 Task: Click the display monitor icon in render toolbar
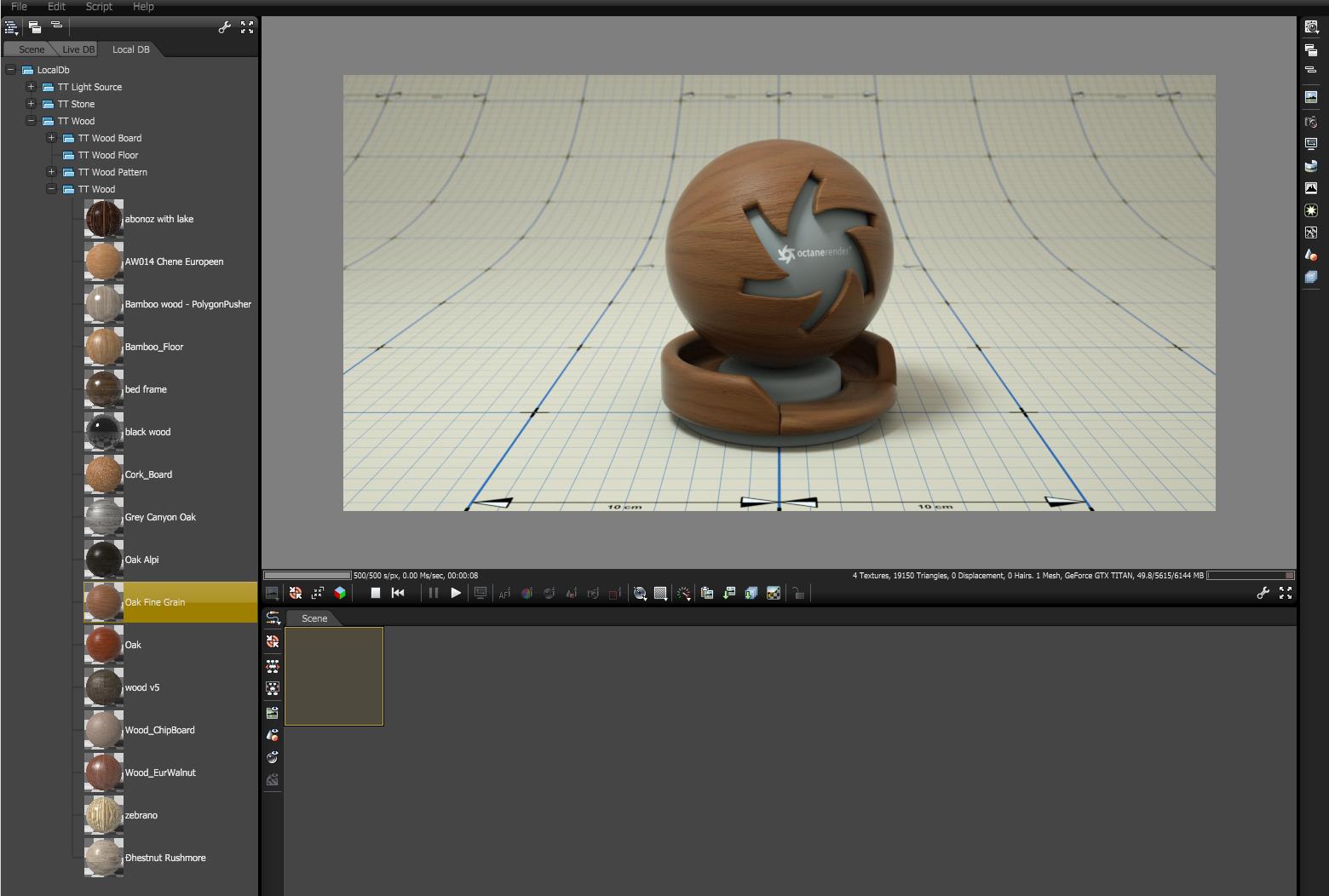480,593
